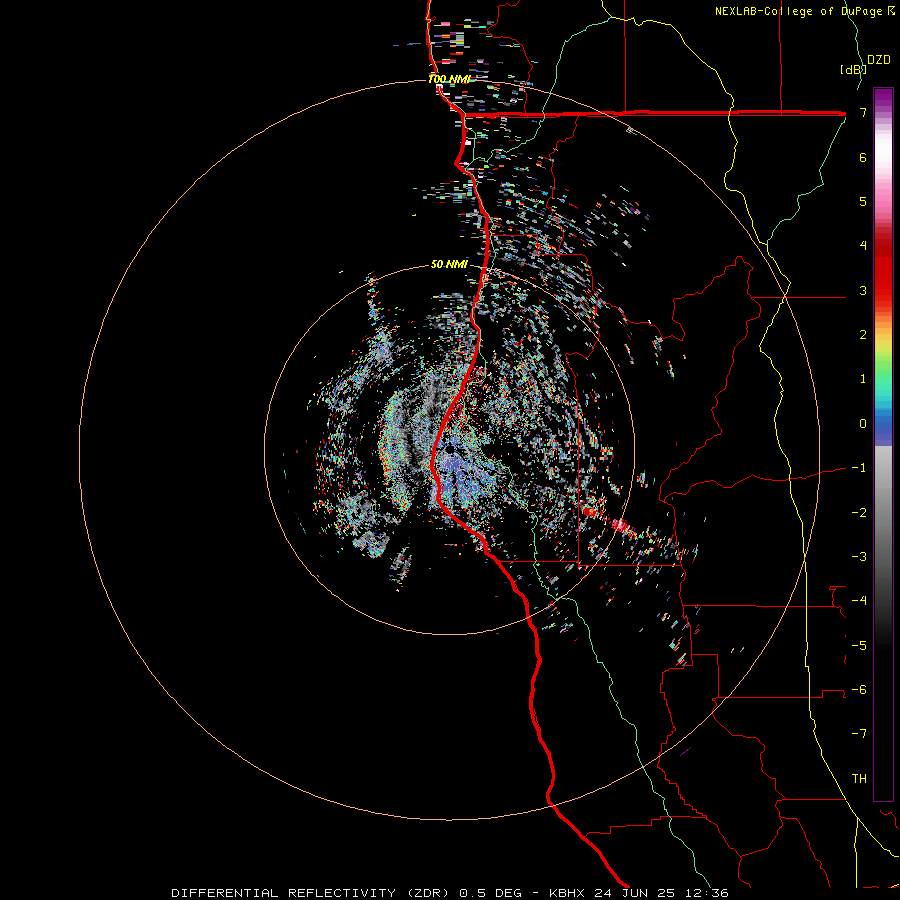
Task: Click the NEXLAB-College of DuPage label
Action: tap(800, 11)
